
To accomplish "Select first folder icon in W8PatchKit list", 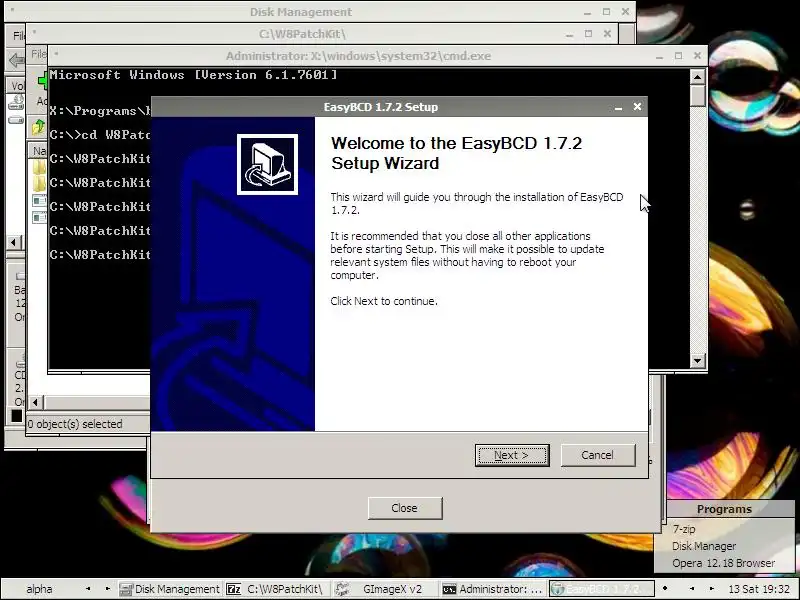I will (x=39, y=167).
